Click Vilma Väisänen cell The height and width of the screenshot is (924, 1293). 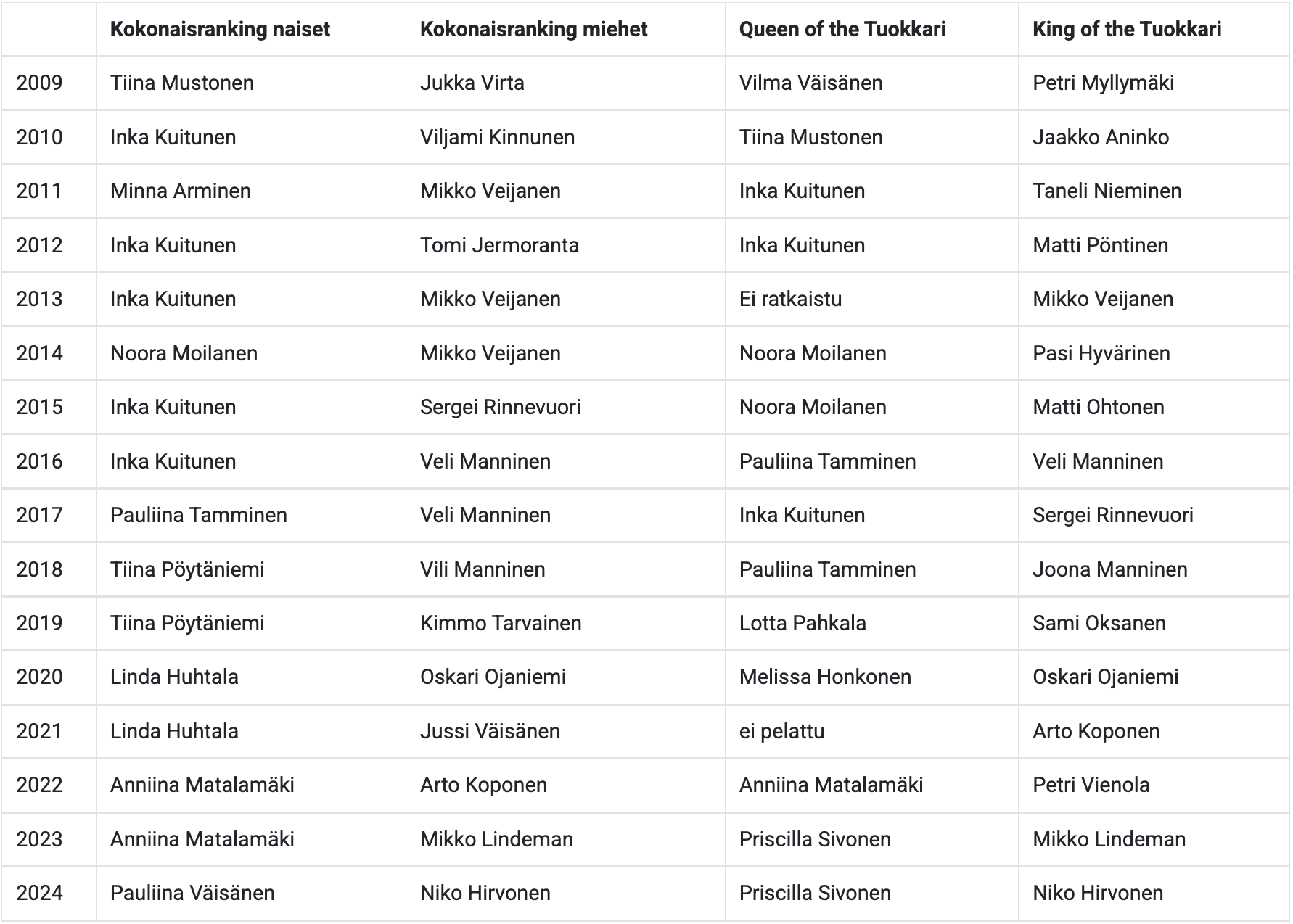click(x=810, y=83)
